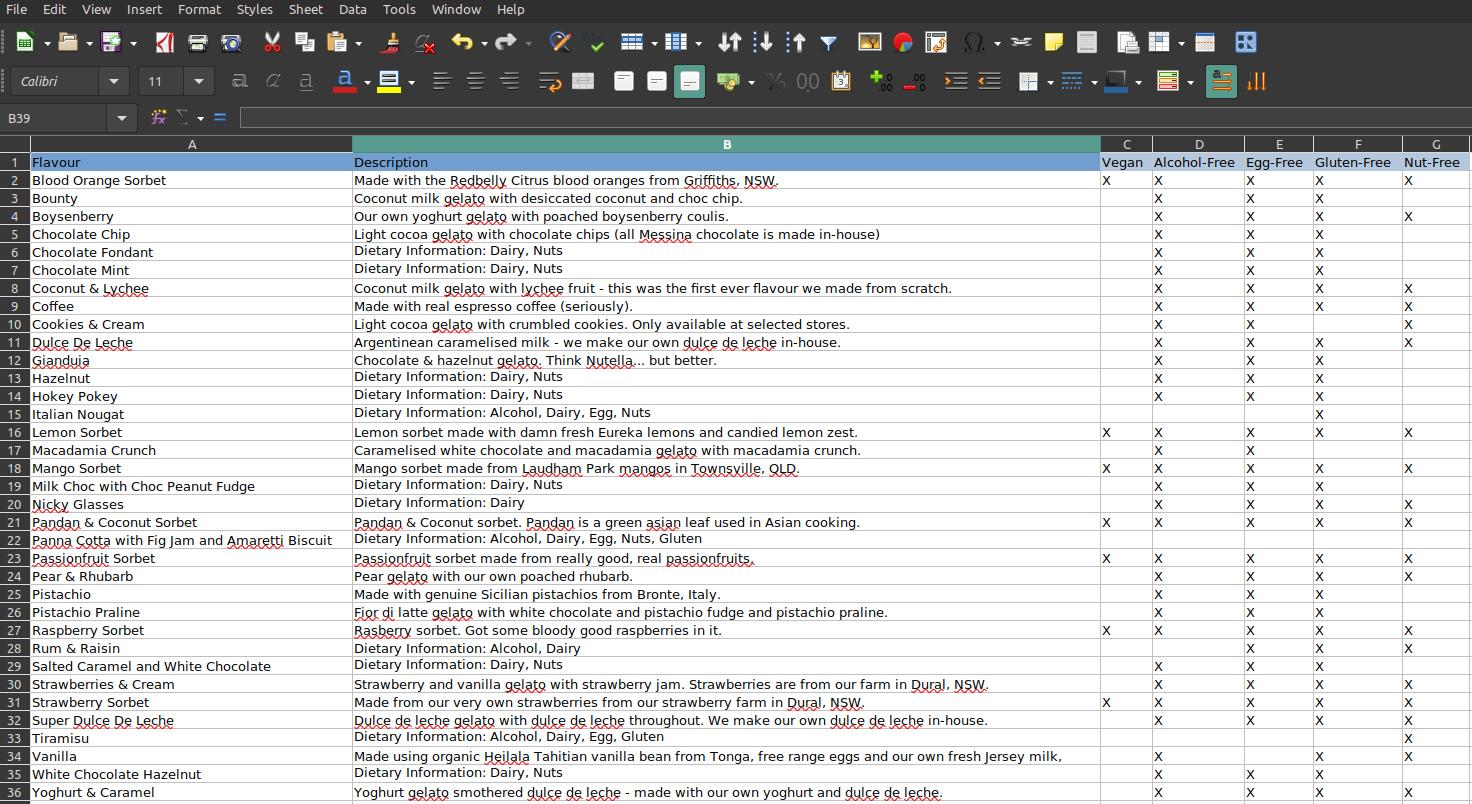Delete a decimal place

915,81
